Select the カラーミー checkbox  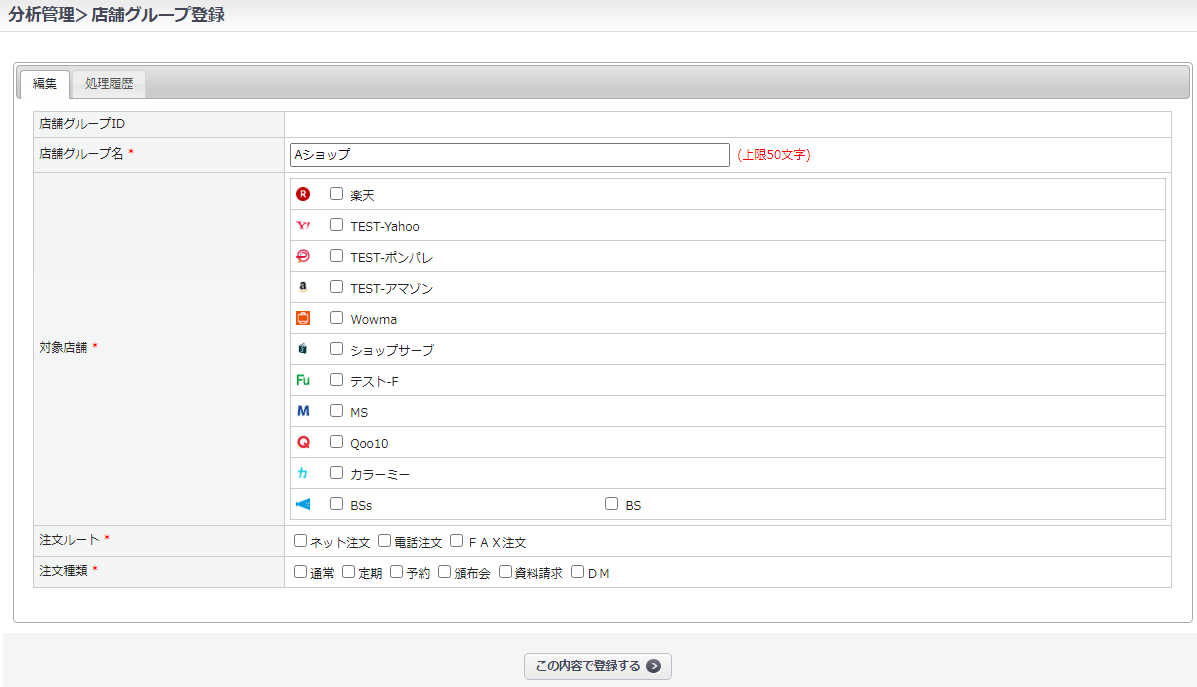click(337, 473)
